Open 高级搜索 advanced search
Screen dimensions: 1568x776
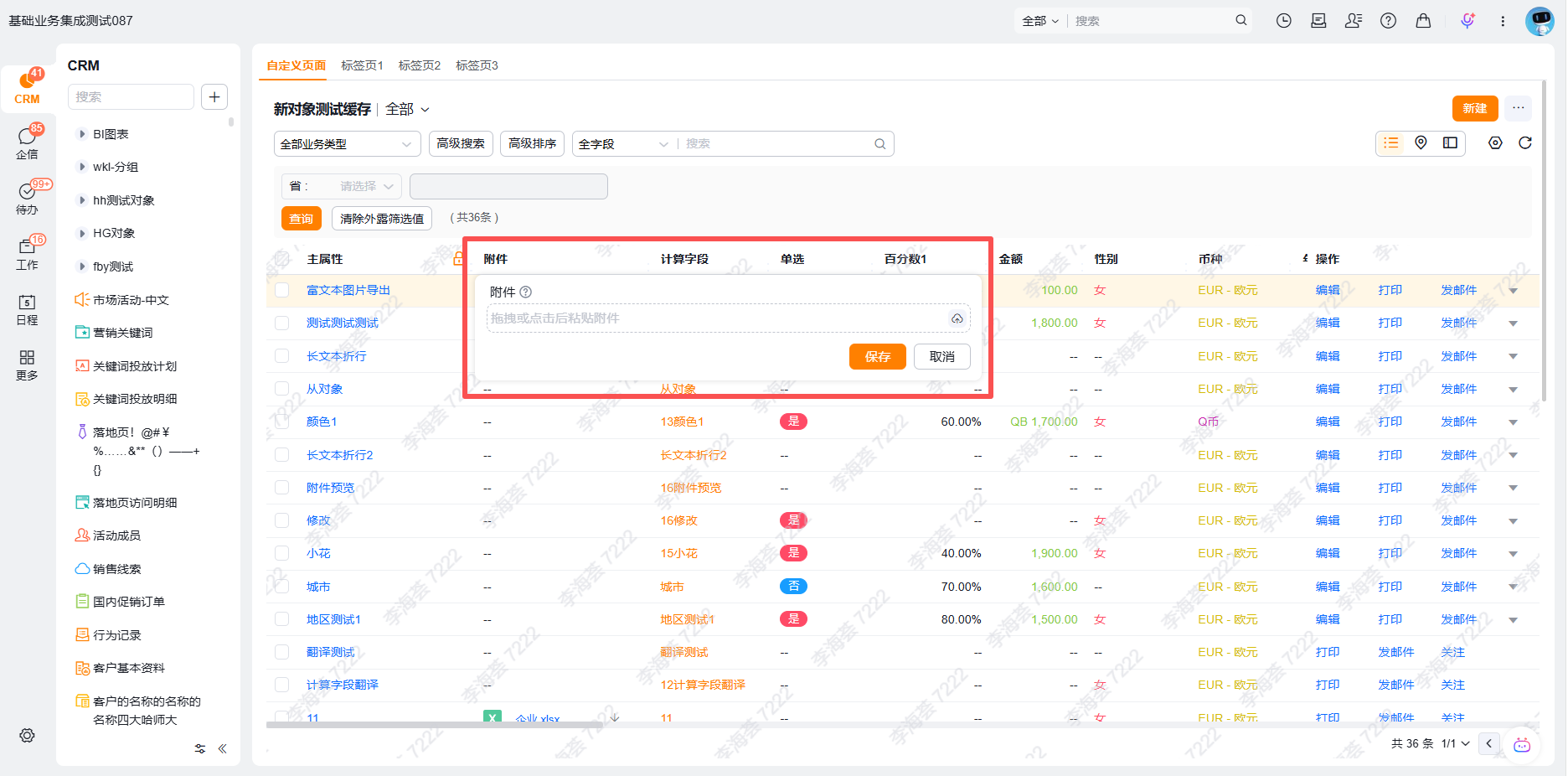click(x=461, y=144)
